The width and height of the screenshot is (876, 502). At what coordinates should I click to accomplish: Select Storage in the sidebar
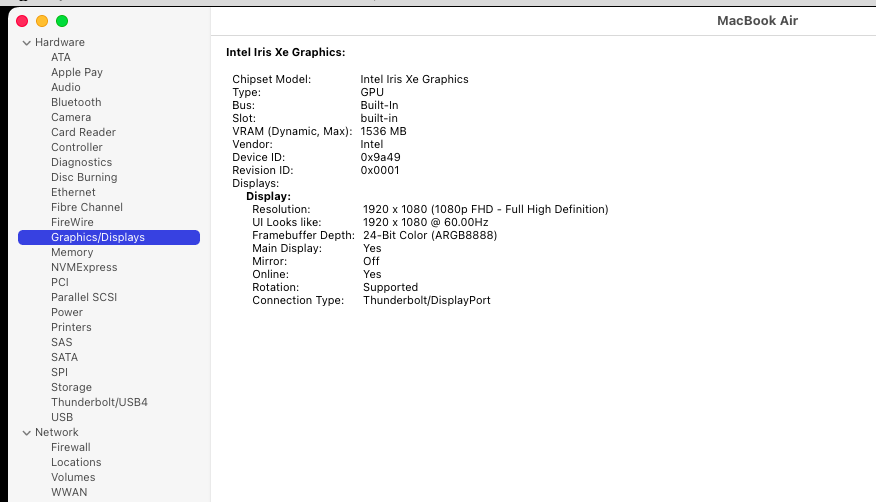72,388
